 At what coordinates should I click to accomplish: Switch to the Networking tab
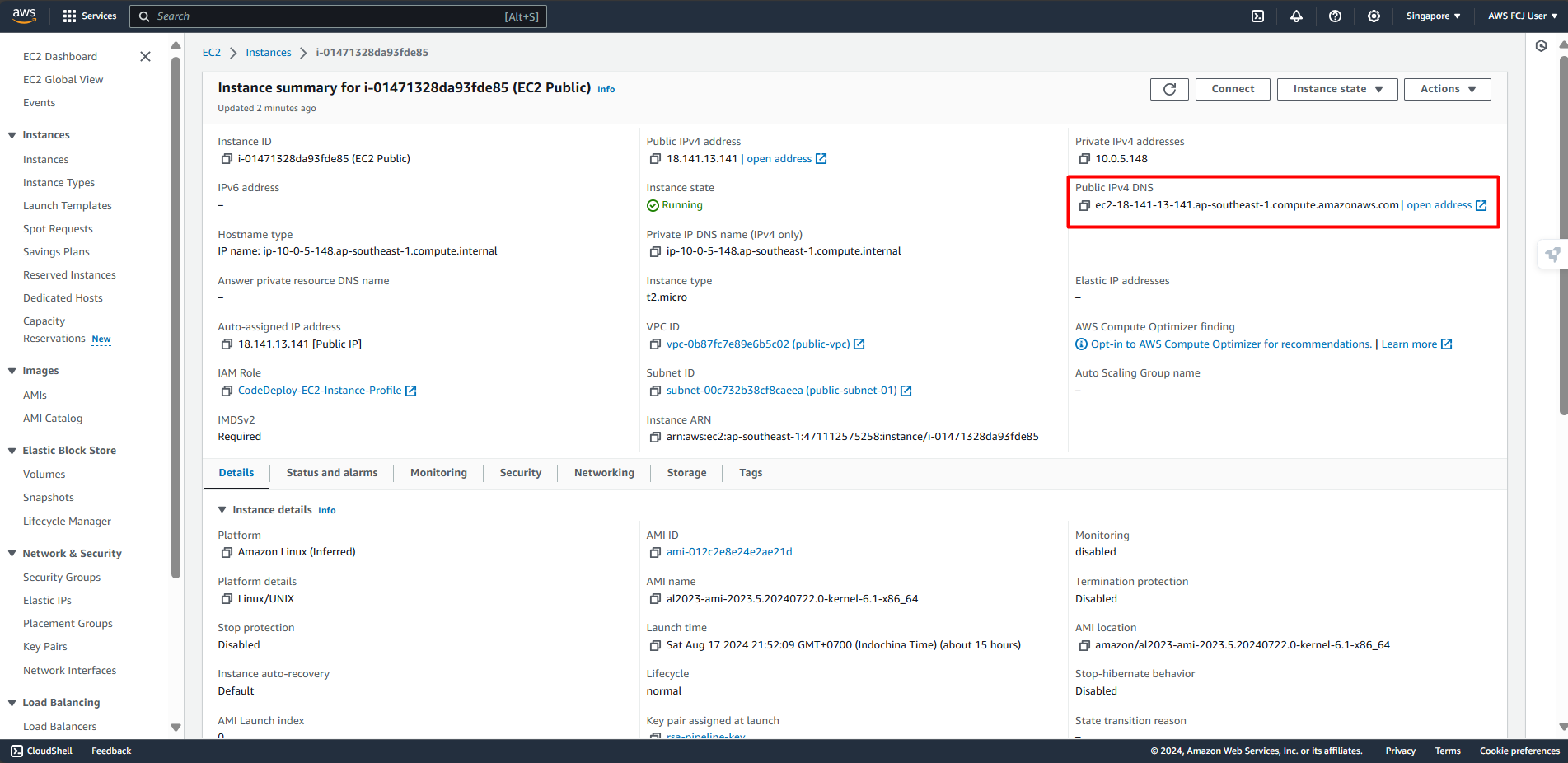coord(604,473)
